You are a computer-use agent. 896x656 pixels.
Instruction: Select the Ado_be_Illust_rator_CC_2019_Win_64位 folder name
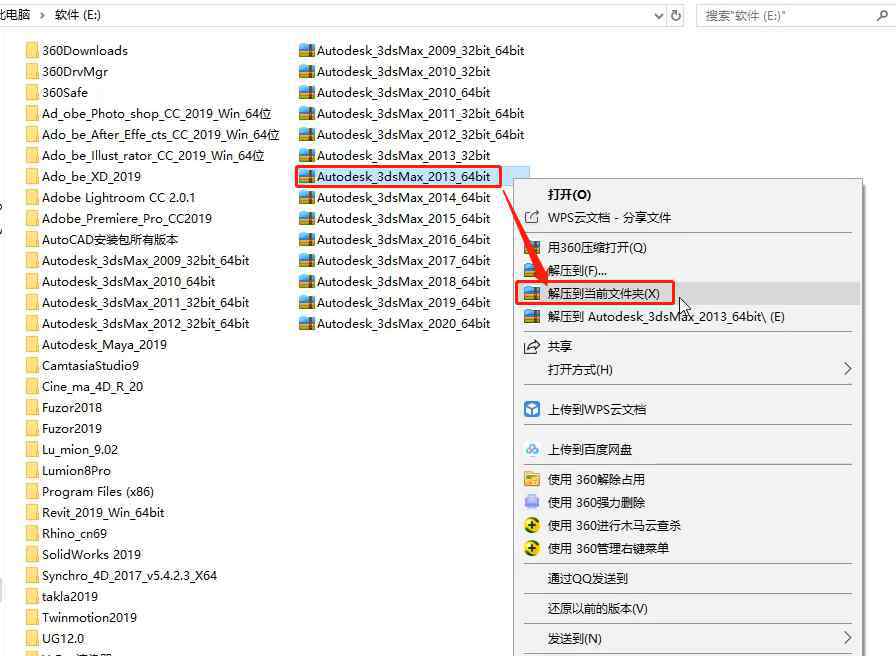point(153,155)
